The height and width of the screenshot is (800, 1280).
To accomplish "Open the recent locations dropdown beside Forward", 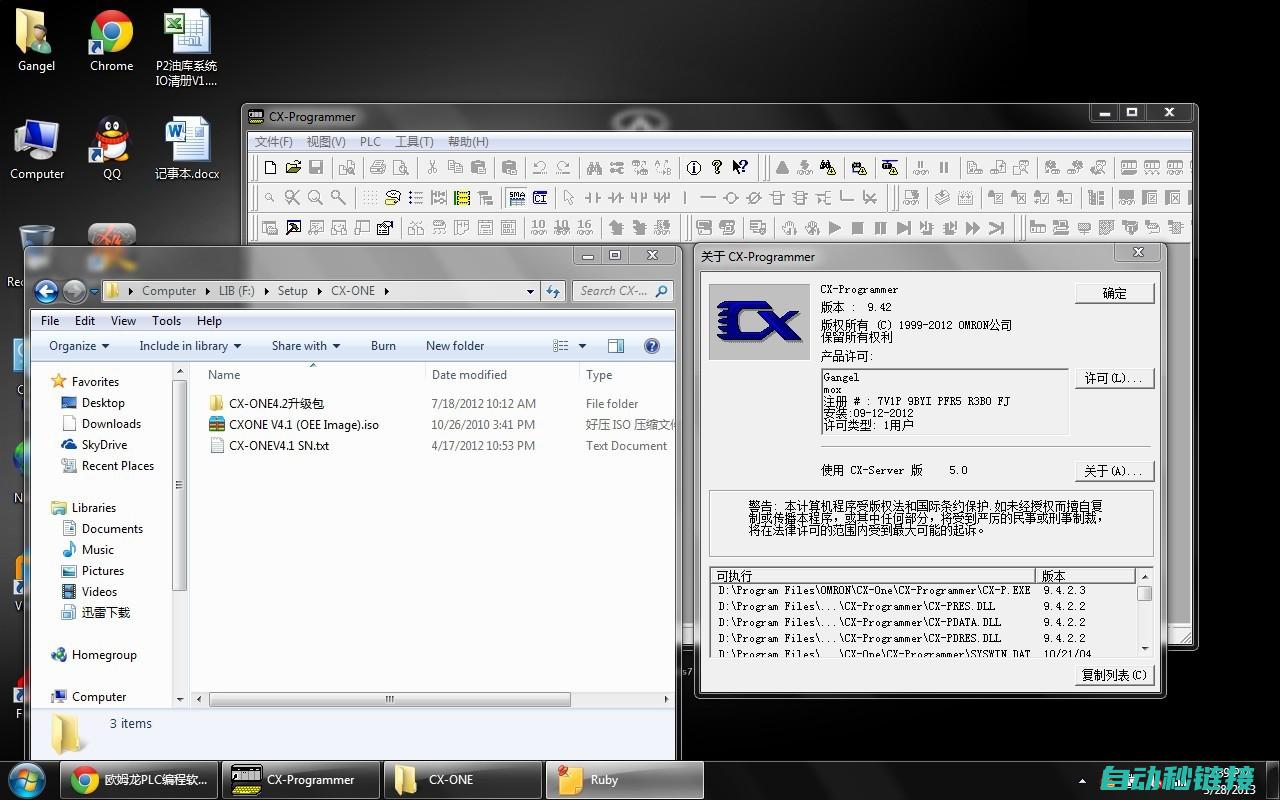I will click(94, 291).
